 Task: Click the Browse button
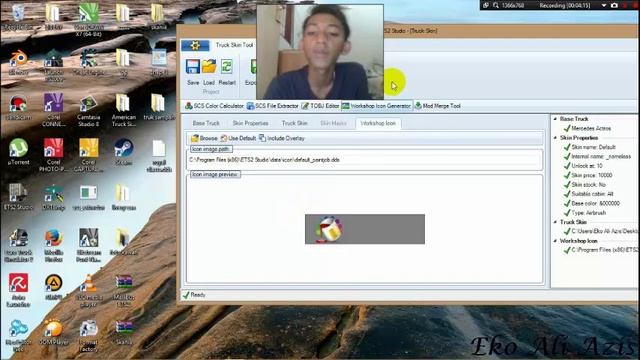point(204,138)
